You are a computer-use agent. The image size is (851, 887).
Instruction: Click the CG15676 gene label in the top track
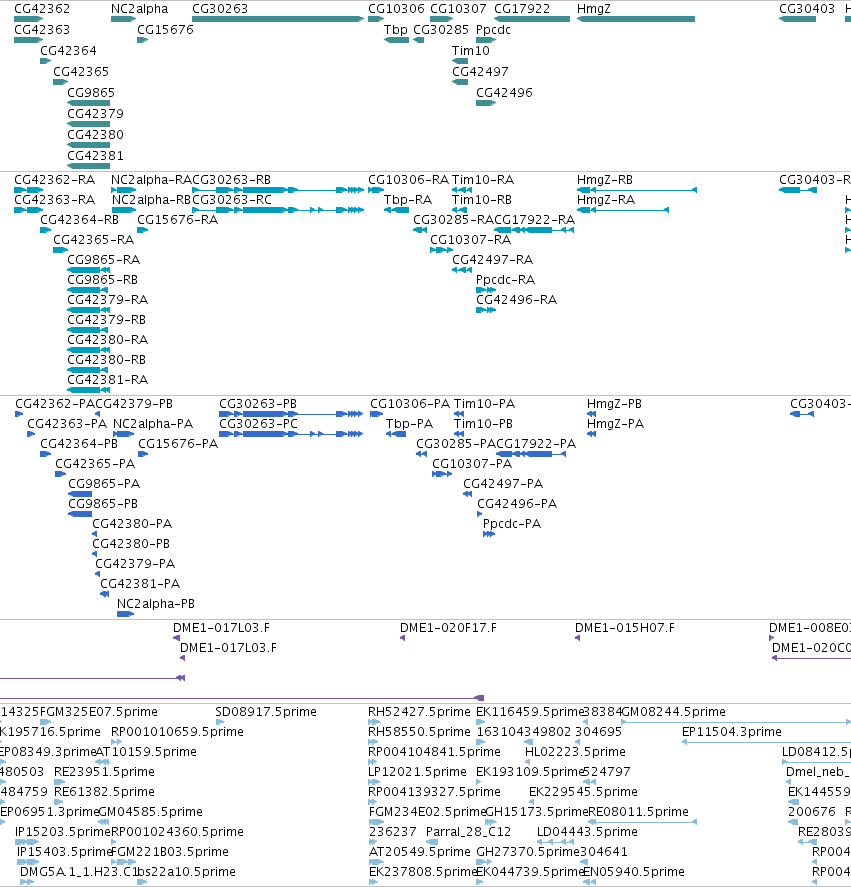[x=165, y=29]
